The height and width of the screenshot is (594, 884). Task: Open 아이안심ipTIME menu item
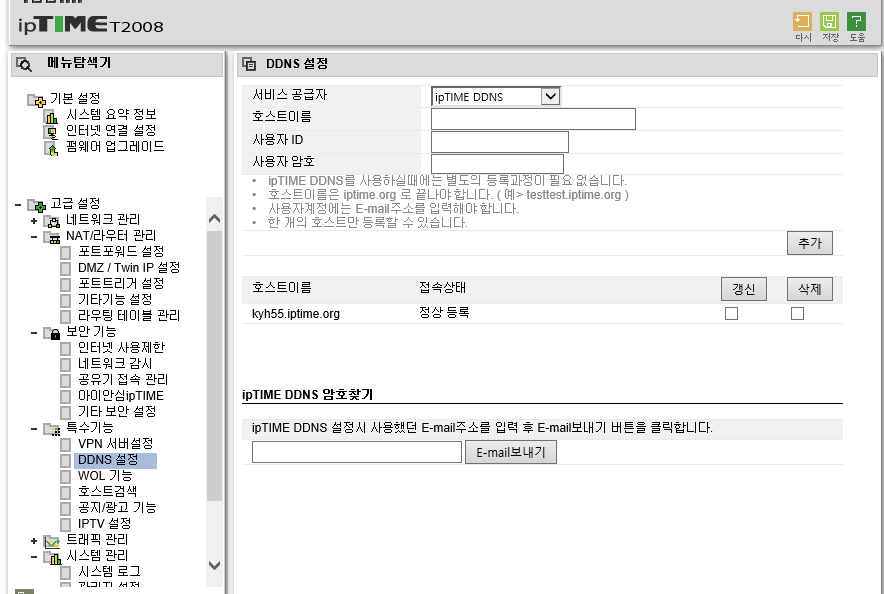pyautogui.click(x=121, y=395)
